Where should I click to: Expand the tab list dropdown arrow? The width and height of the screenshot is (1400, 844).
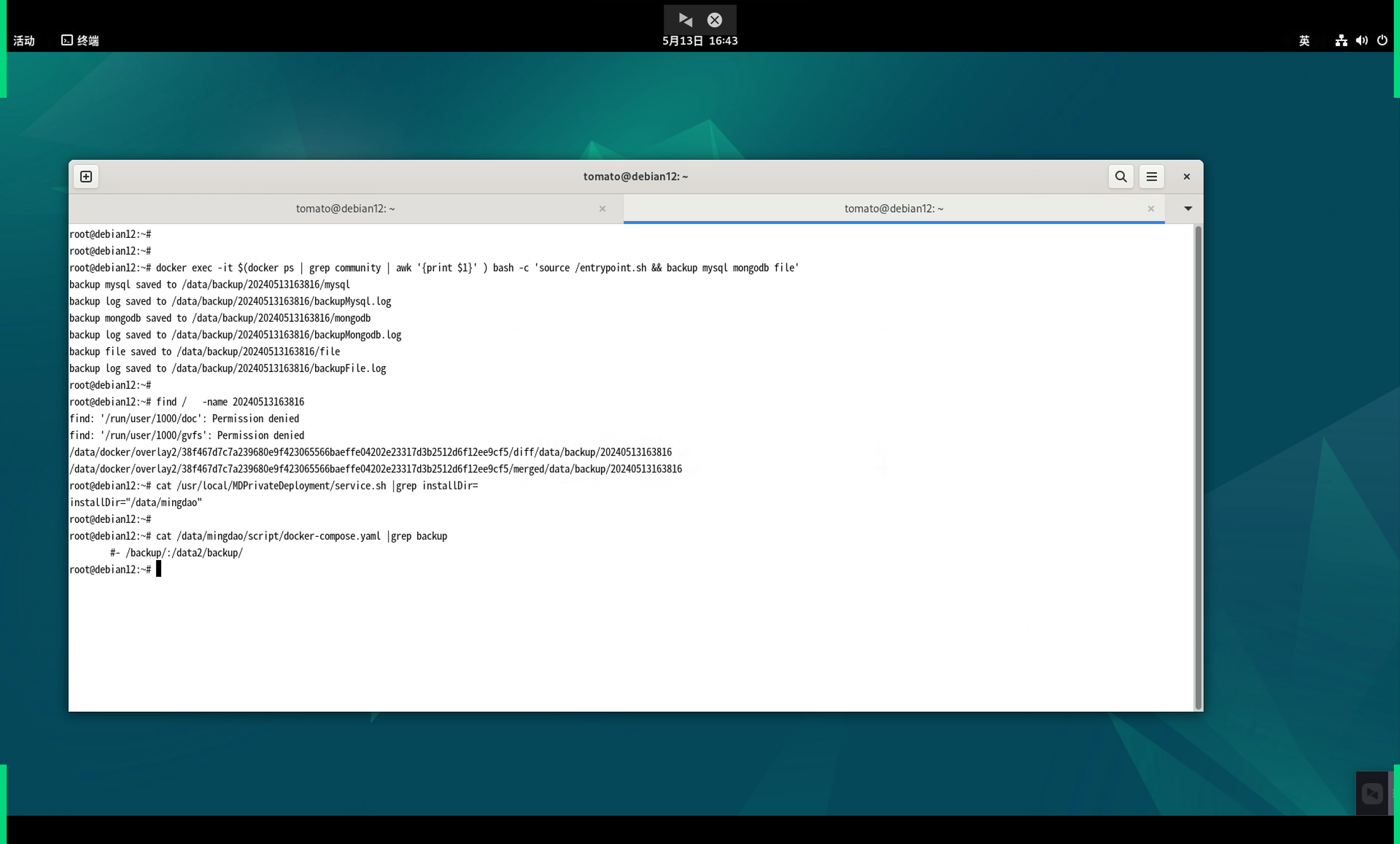1188,208
